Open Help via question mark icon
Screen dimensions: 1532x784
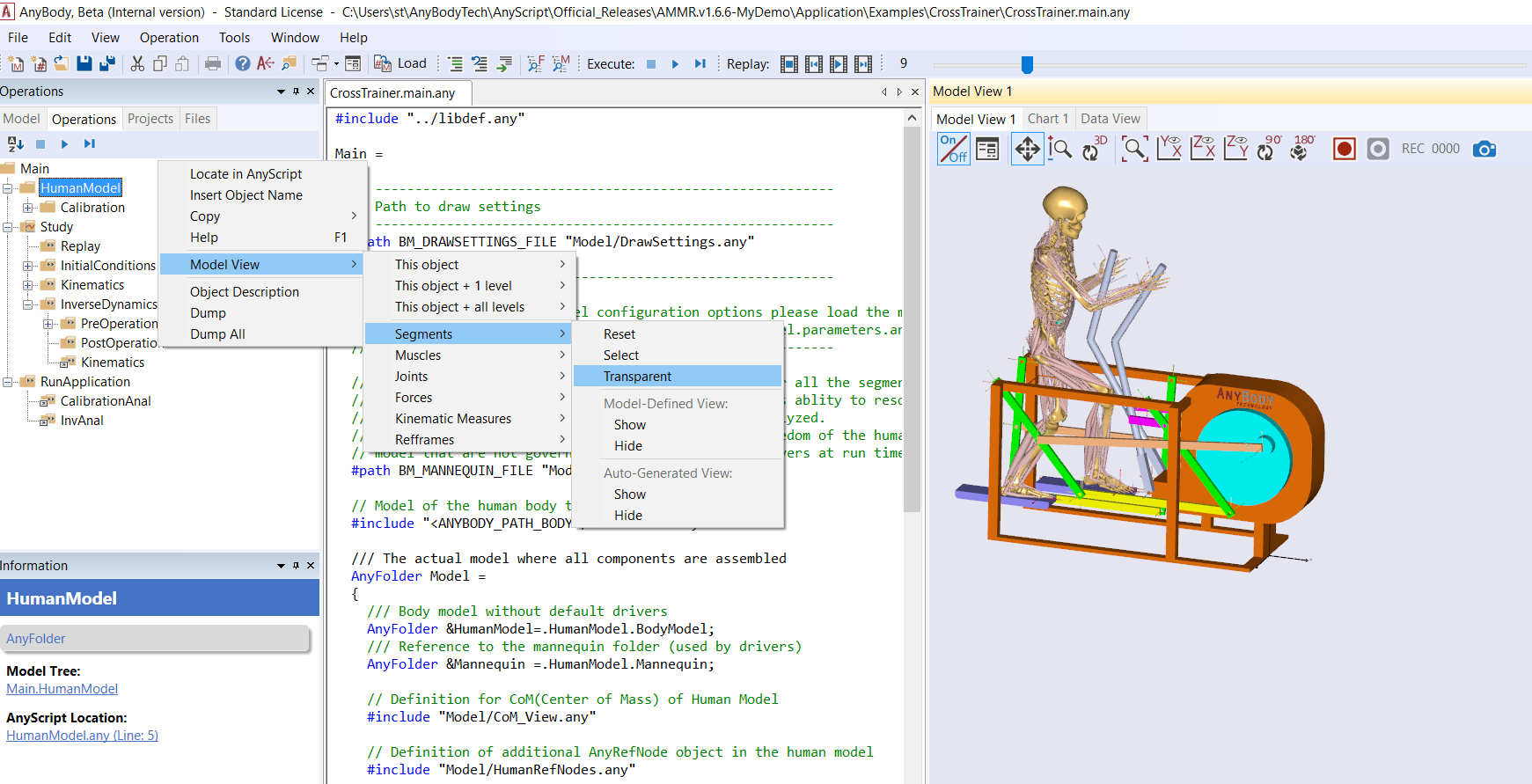[243, 63]
